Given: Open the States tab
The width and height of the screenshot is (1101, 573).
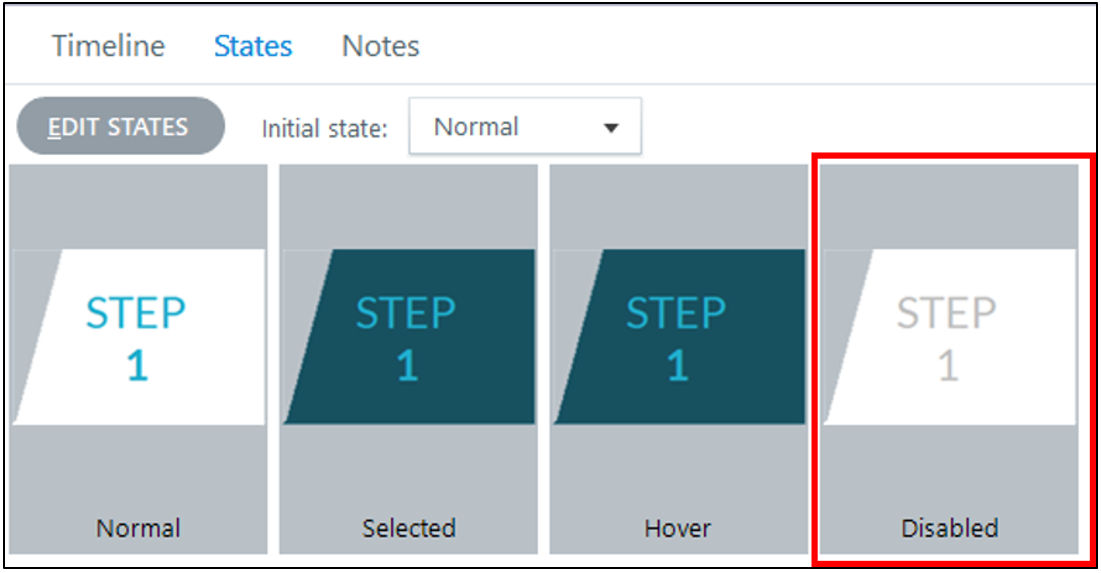Looking at the screenshot, I should click(x=253, y=46).
